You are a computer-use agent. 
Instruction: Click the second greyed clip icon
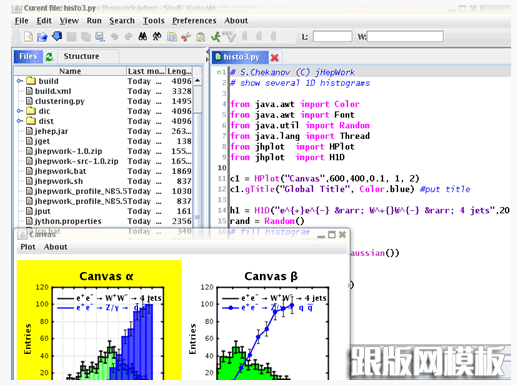coord(259,36)
